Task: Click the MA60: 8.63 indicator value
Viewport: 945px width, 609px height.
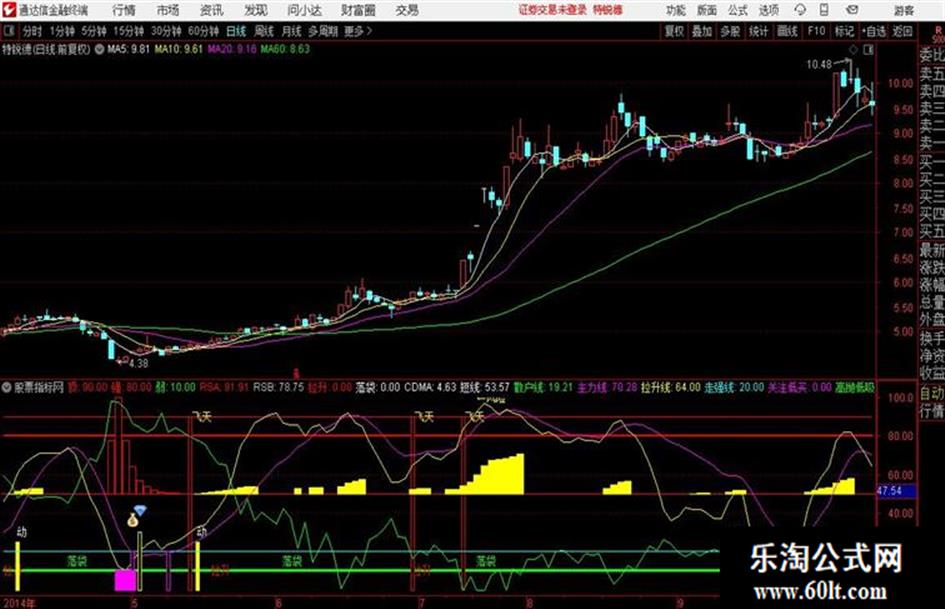Action: [285, 49]
